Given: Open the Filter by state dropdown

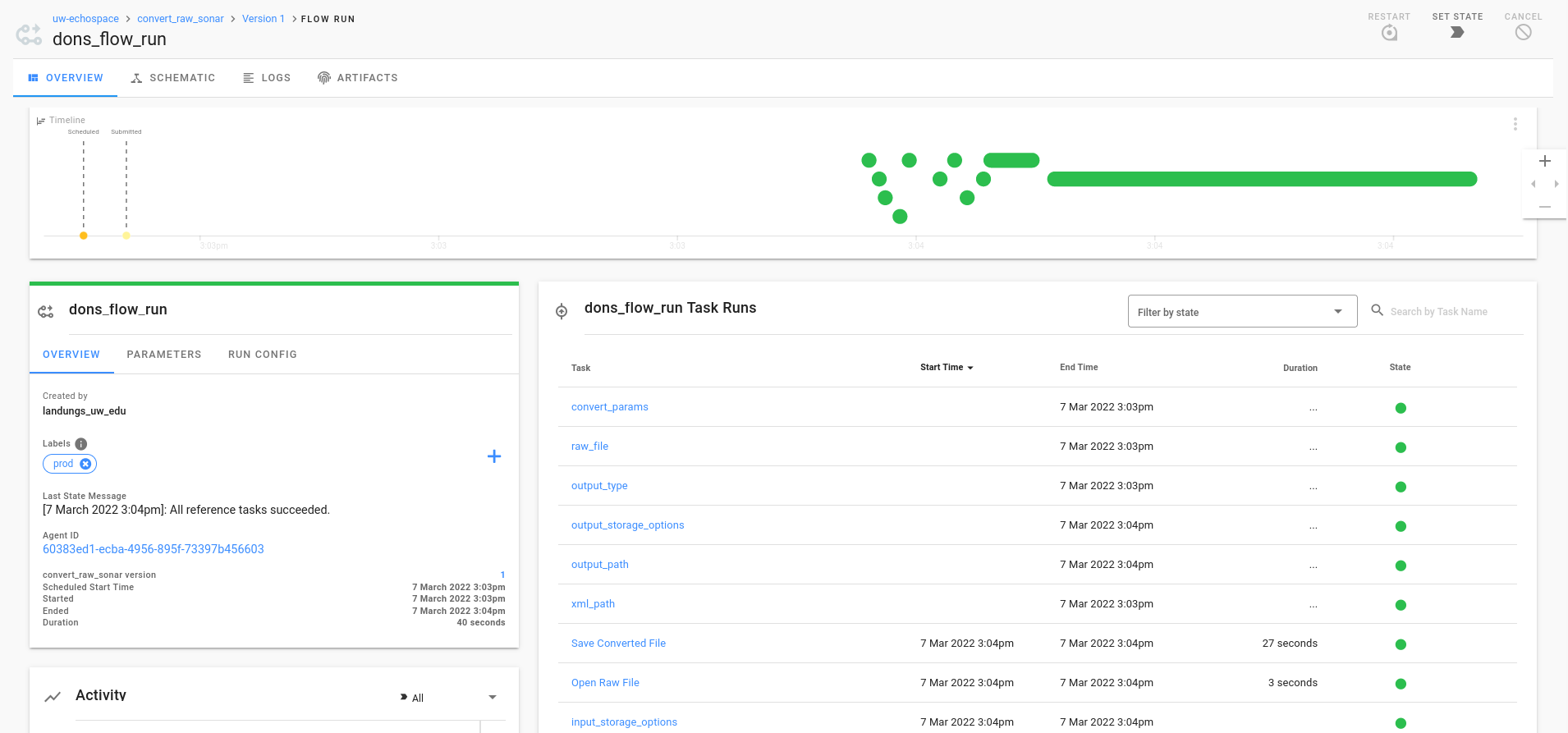Looking at the screenshot, I should click(1242, 312).
